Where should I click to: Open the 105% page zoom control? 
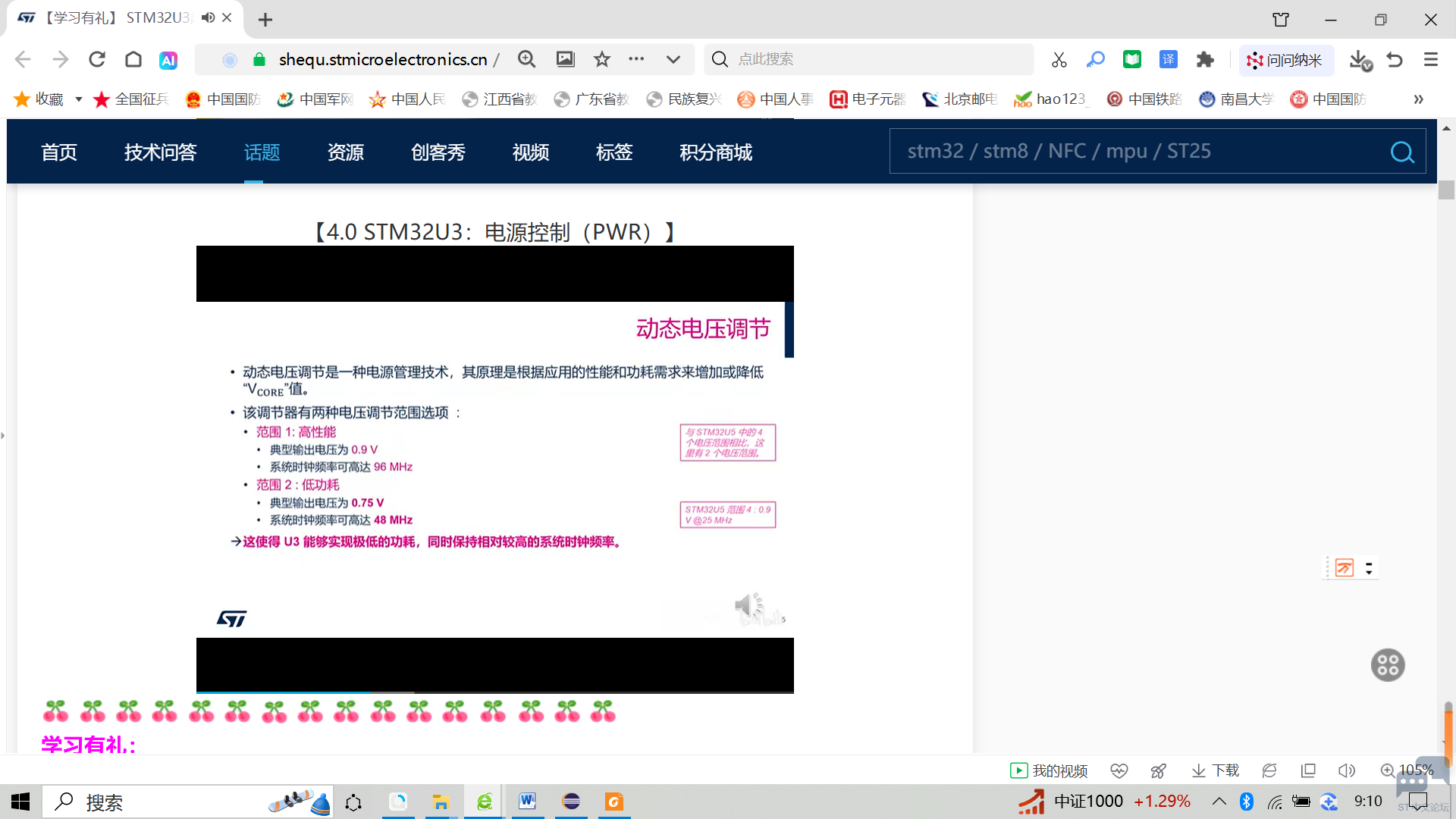tap(1407, 770)
